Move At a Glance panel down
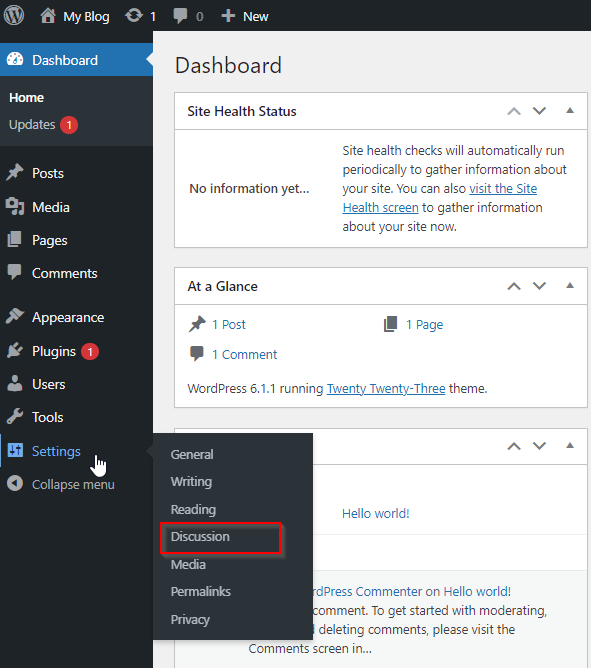591x668 pixels. pyautogui.click(x=539, y=286)
